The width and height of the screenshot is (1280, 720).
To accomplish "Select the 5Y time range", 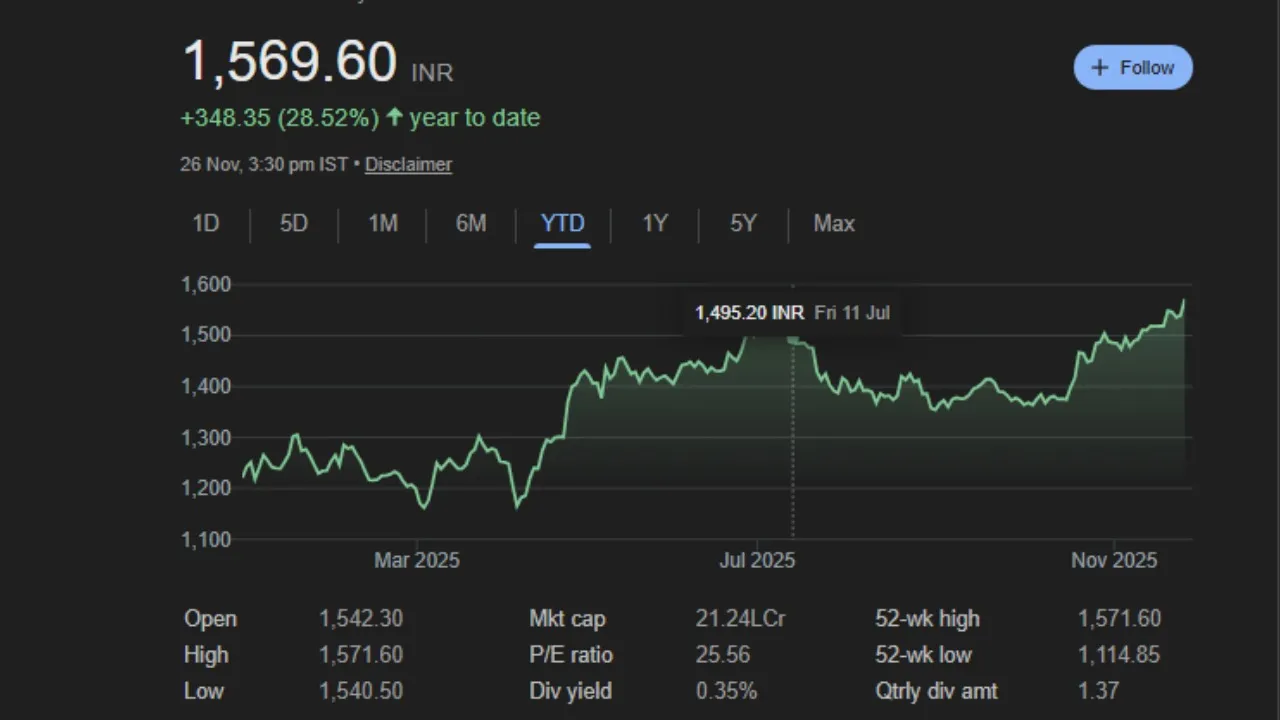I will click(743, 223).
